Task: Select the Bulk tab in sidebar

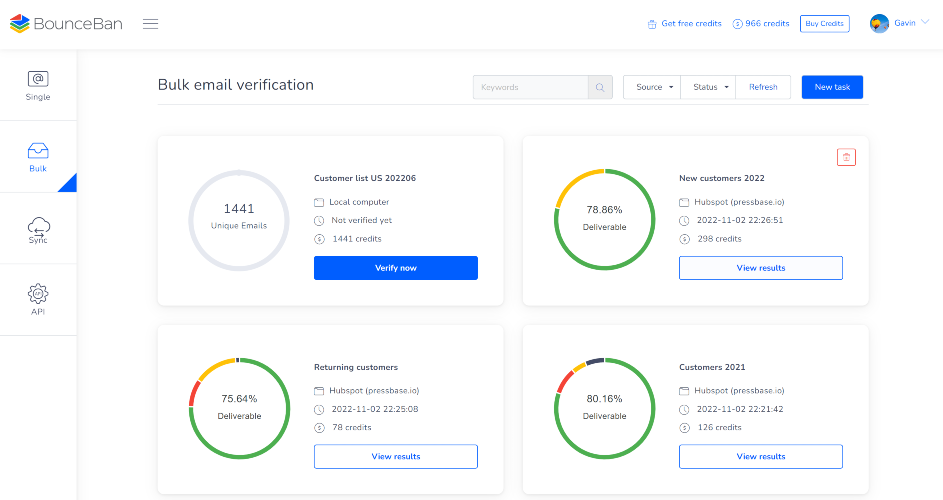Action: [x=38, y=158]
